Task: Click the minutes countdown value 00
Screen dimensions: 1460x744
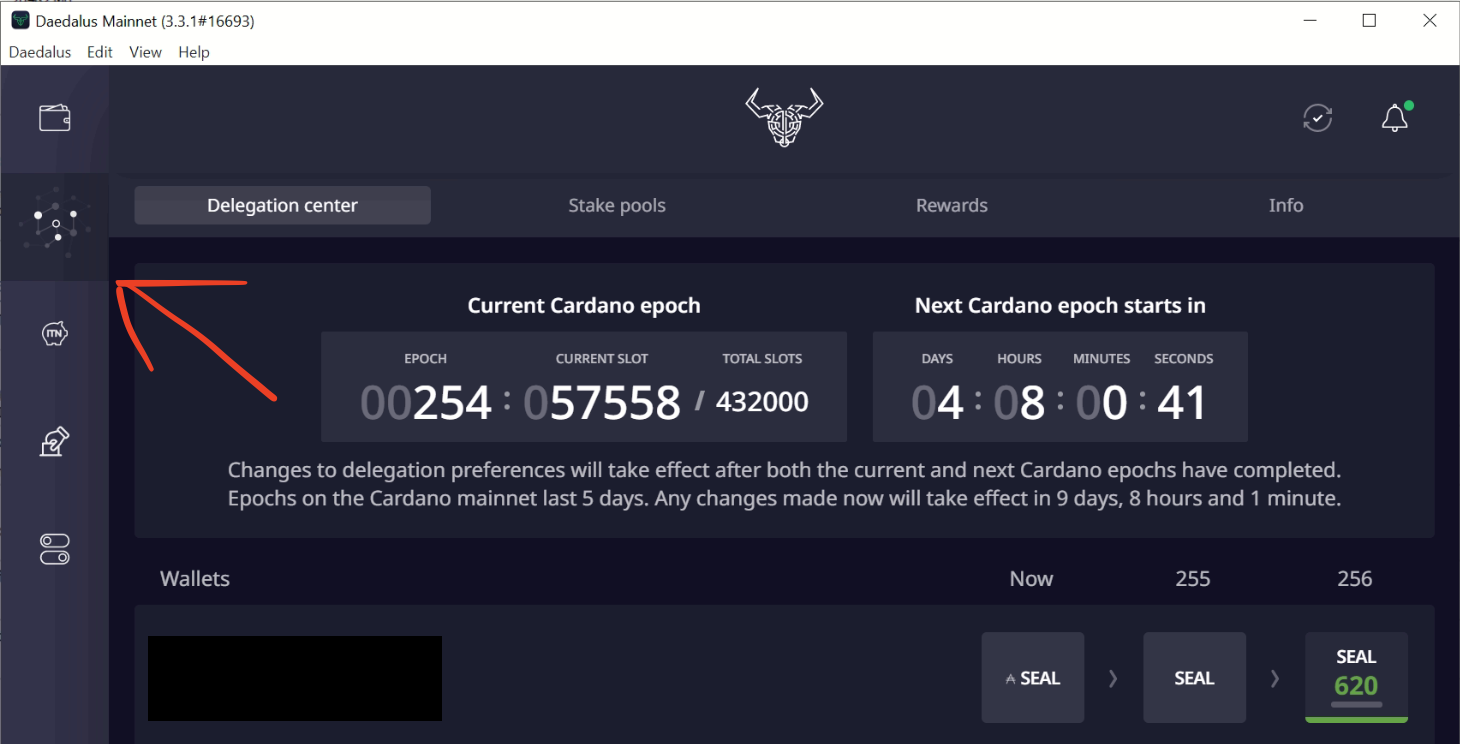Action: 1101,403
